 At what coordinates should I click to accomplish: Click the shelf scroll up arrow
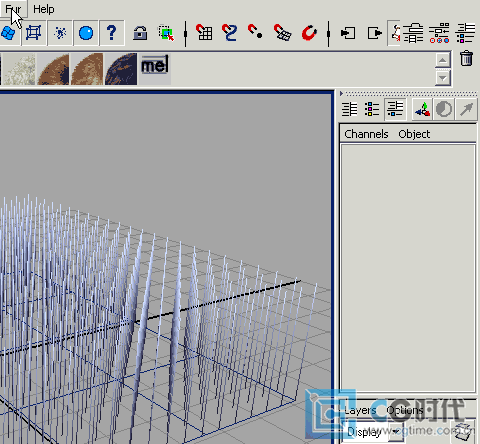[443, 60]
